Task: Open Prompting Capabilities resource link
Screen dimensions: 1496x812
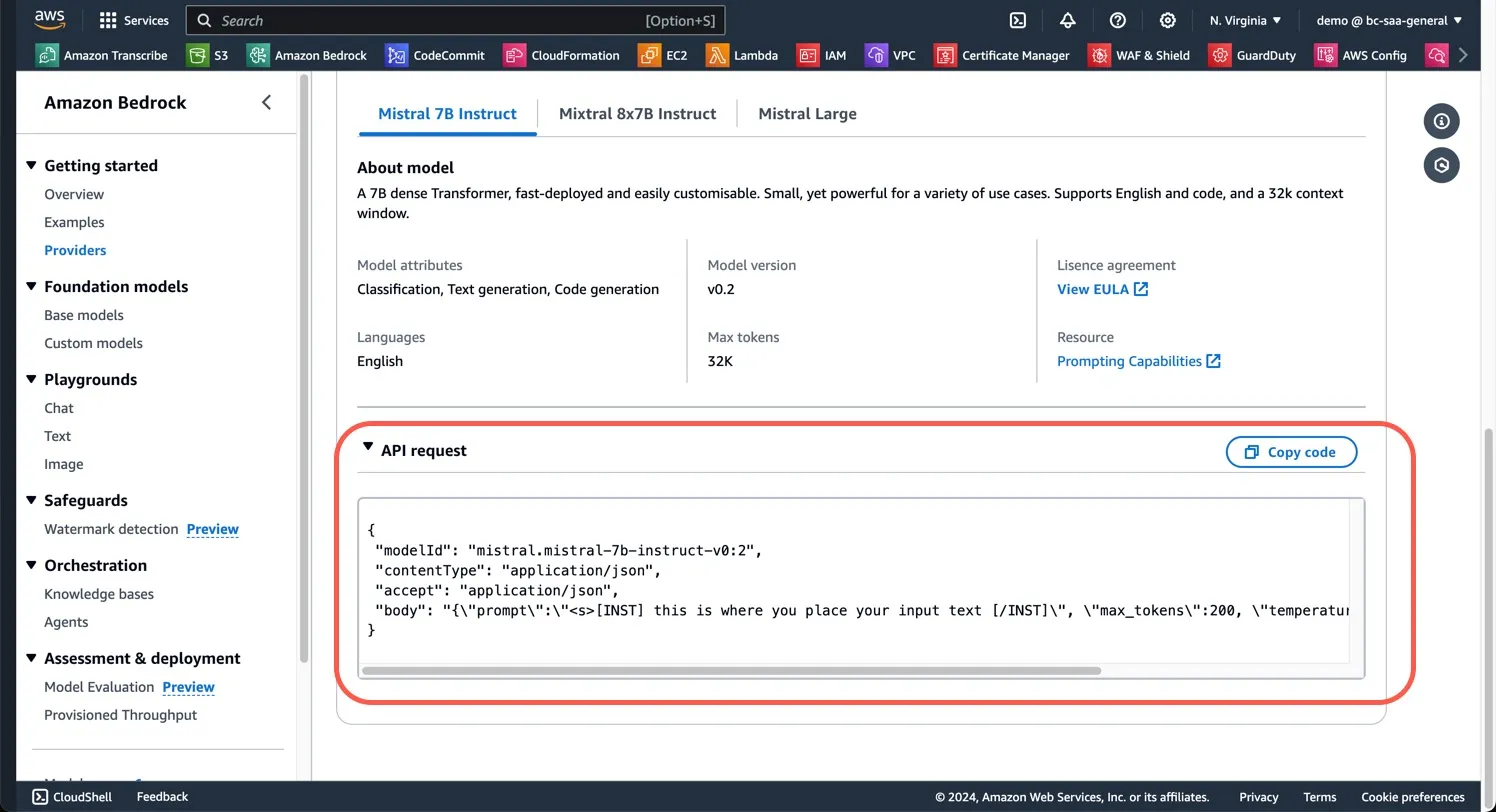Action: coord(1138,361)
